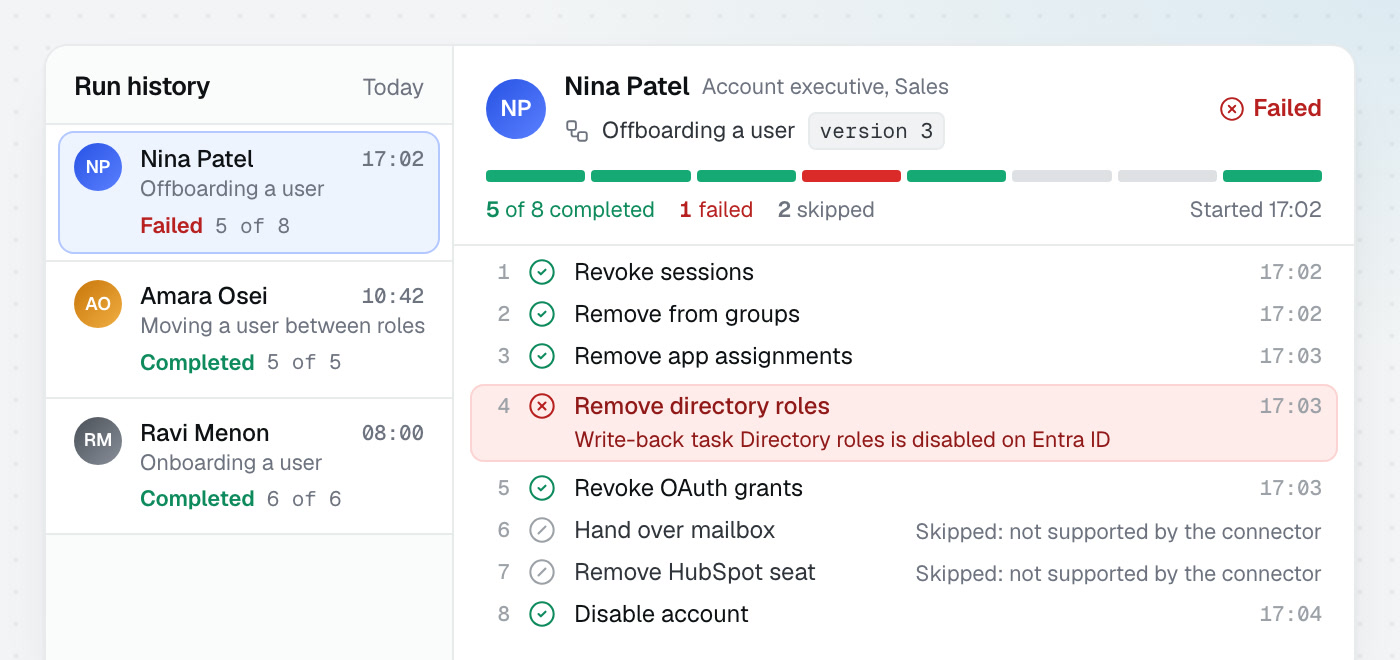Click the skipped icon beside Remove HubSpot seat

tap(541, 572)
